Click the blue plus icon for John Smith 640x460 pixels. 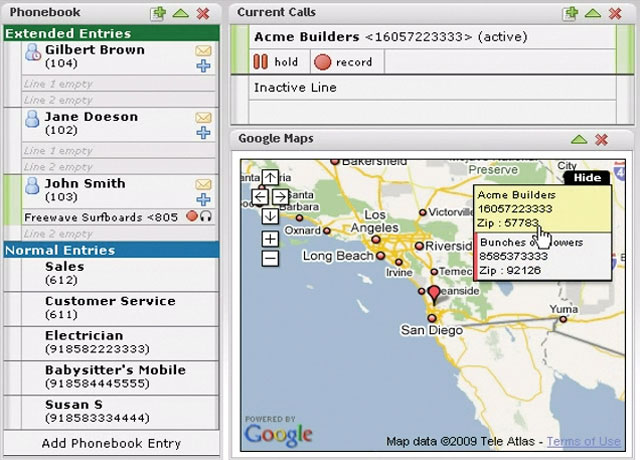point(203,200)
